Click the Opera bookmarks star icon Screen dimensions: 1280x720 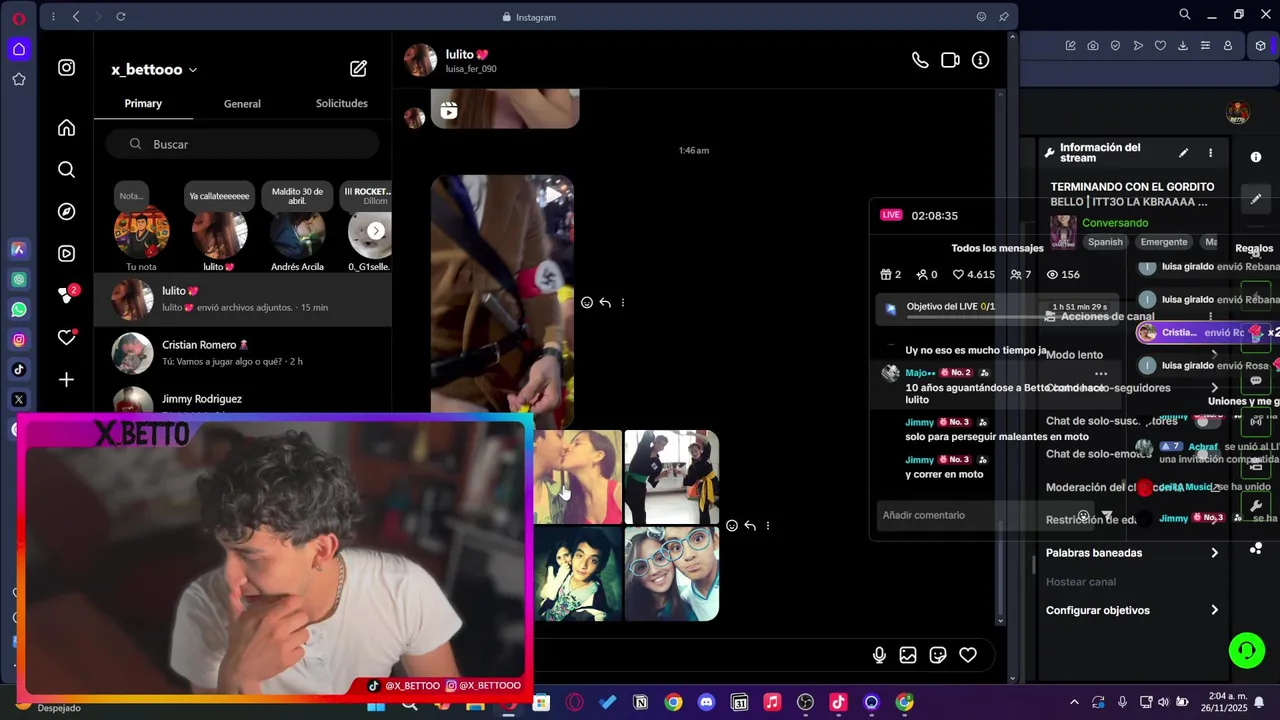(x=19, y=79)
